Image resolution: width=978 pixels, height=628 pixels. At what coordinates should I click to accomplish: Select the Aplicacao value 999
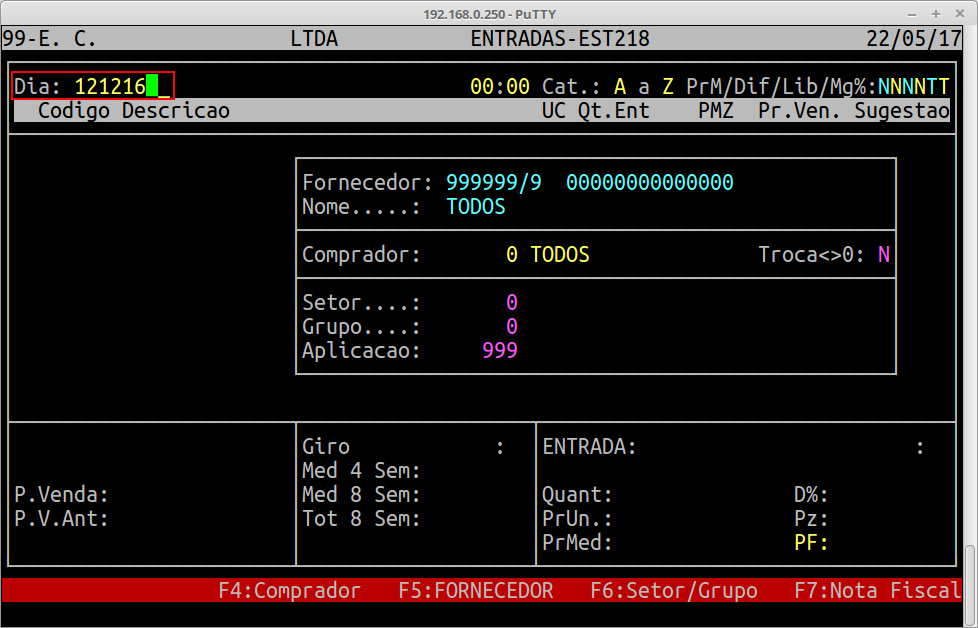(499, 351)
